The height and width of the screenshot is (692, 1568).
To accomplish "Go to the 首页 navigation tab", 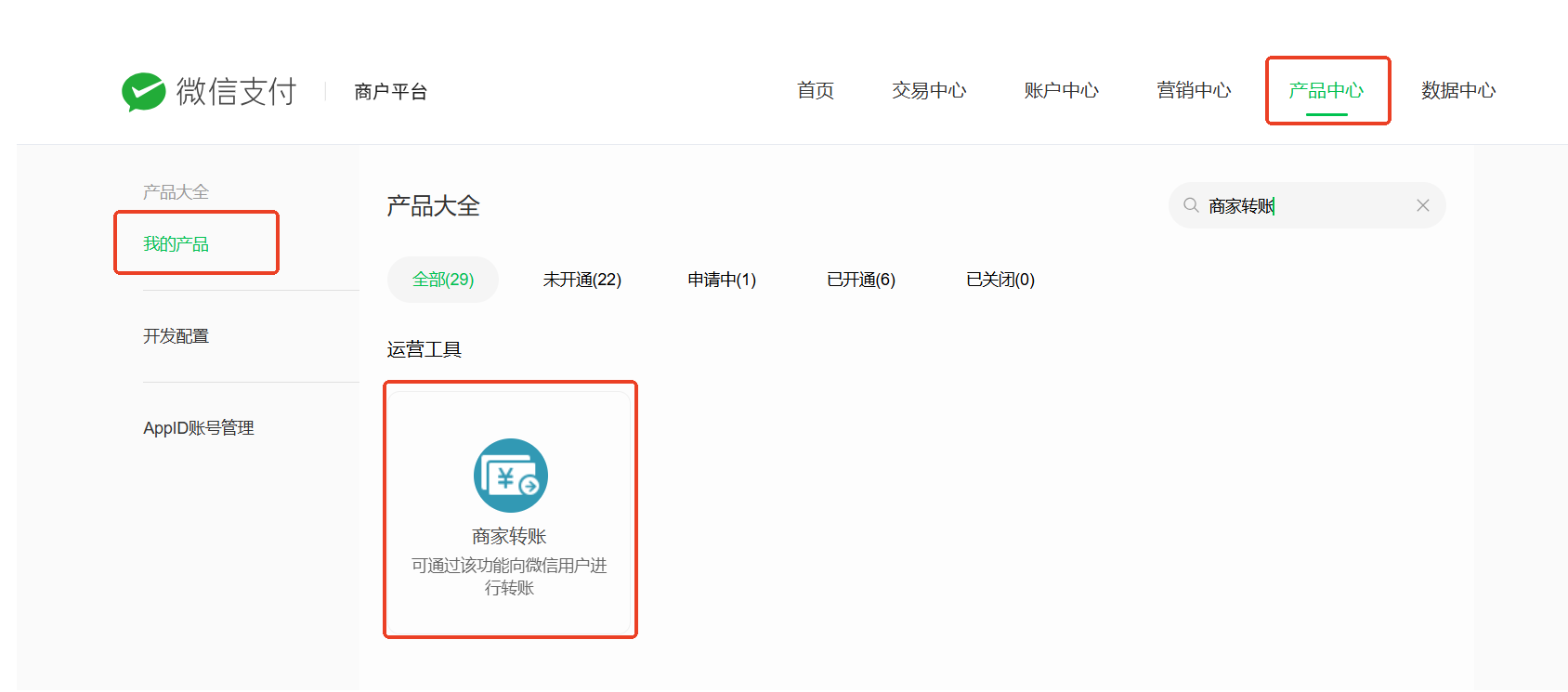I will 815,90.
